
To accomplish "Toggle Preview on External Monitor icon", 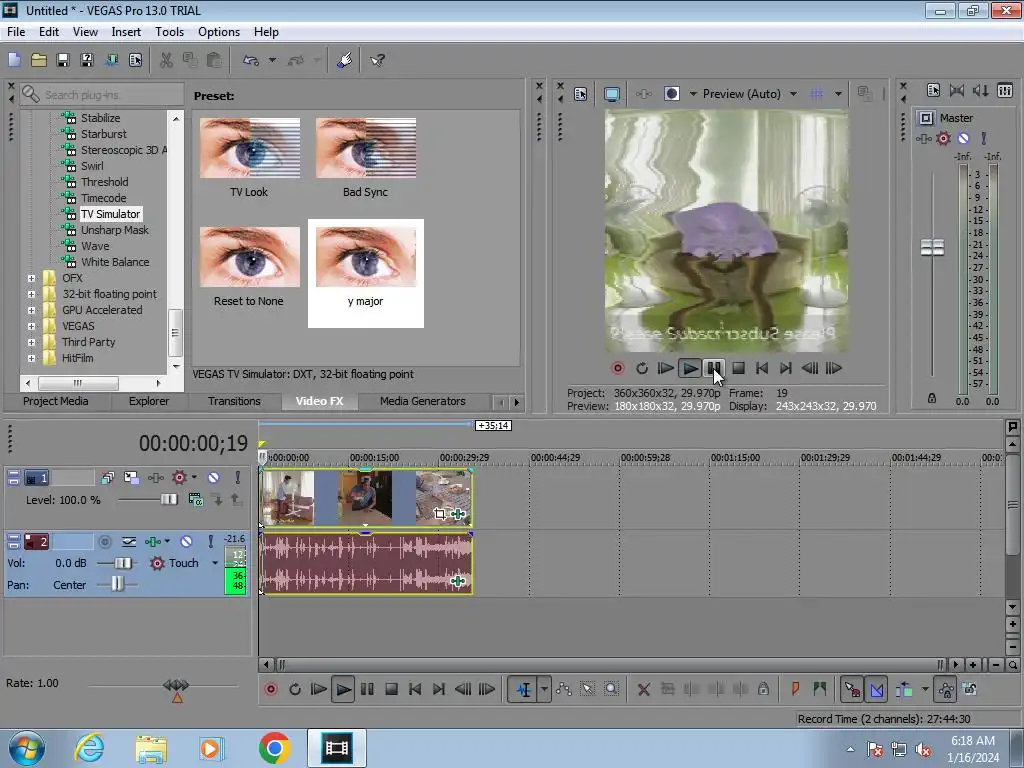I will tap(612, 94).
